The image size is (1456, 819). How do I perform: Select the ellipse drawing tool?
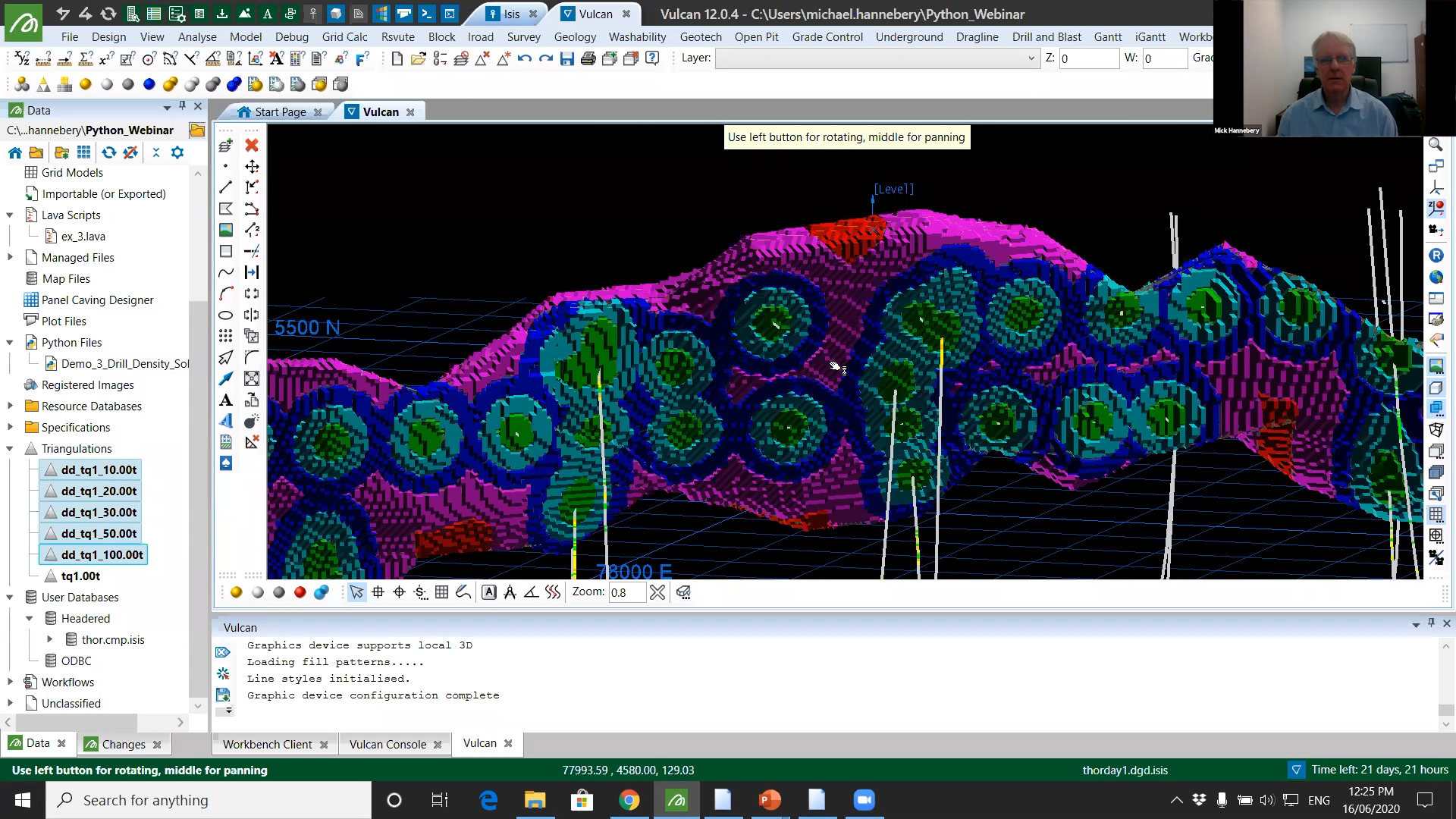(x=226, y=315)
